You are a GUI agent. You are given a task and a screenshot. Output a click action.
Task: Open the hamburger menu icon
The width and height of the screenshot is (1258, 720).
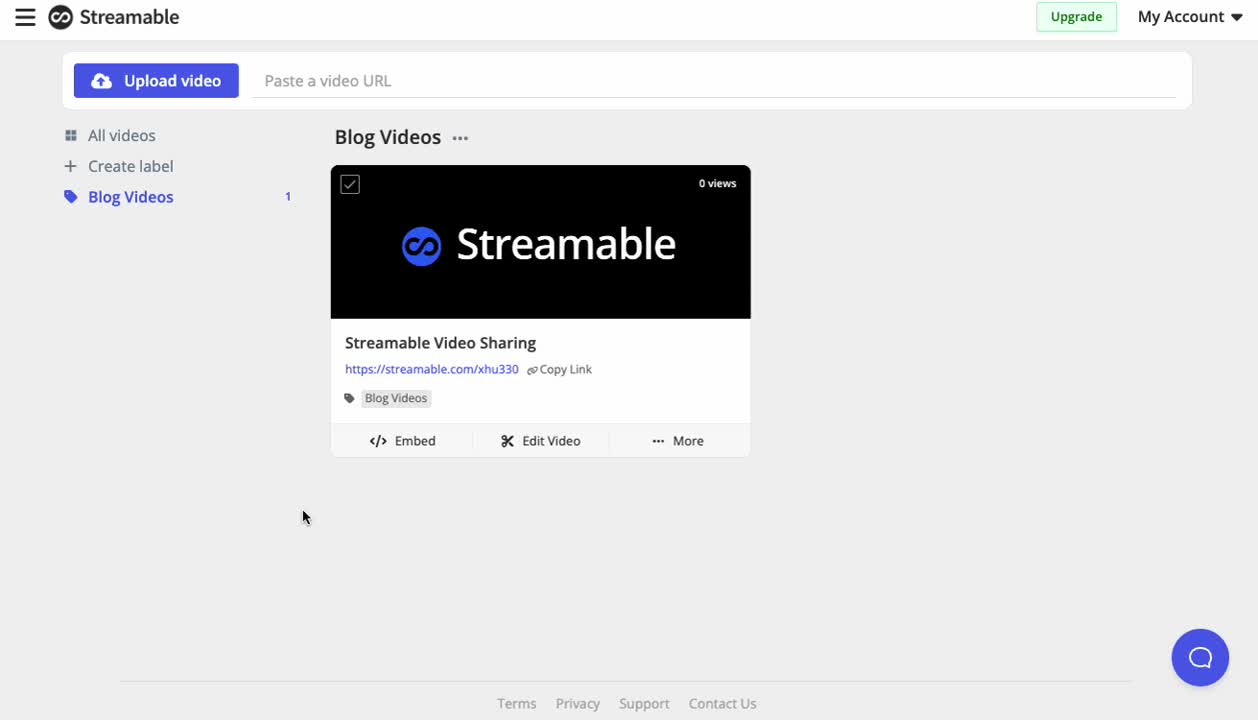[25, 17]
